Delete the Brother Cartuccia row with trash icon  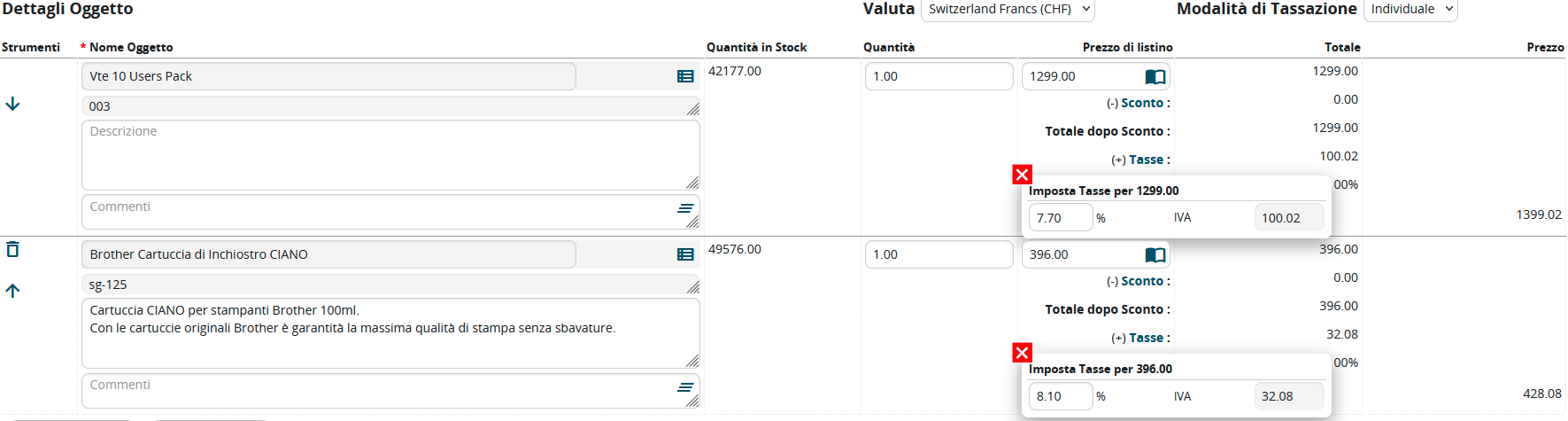pos(12,250)
